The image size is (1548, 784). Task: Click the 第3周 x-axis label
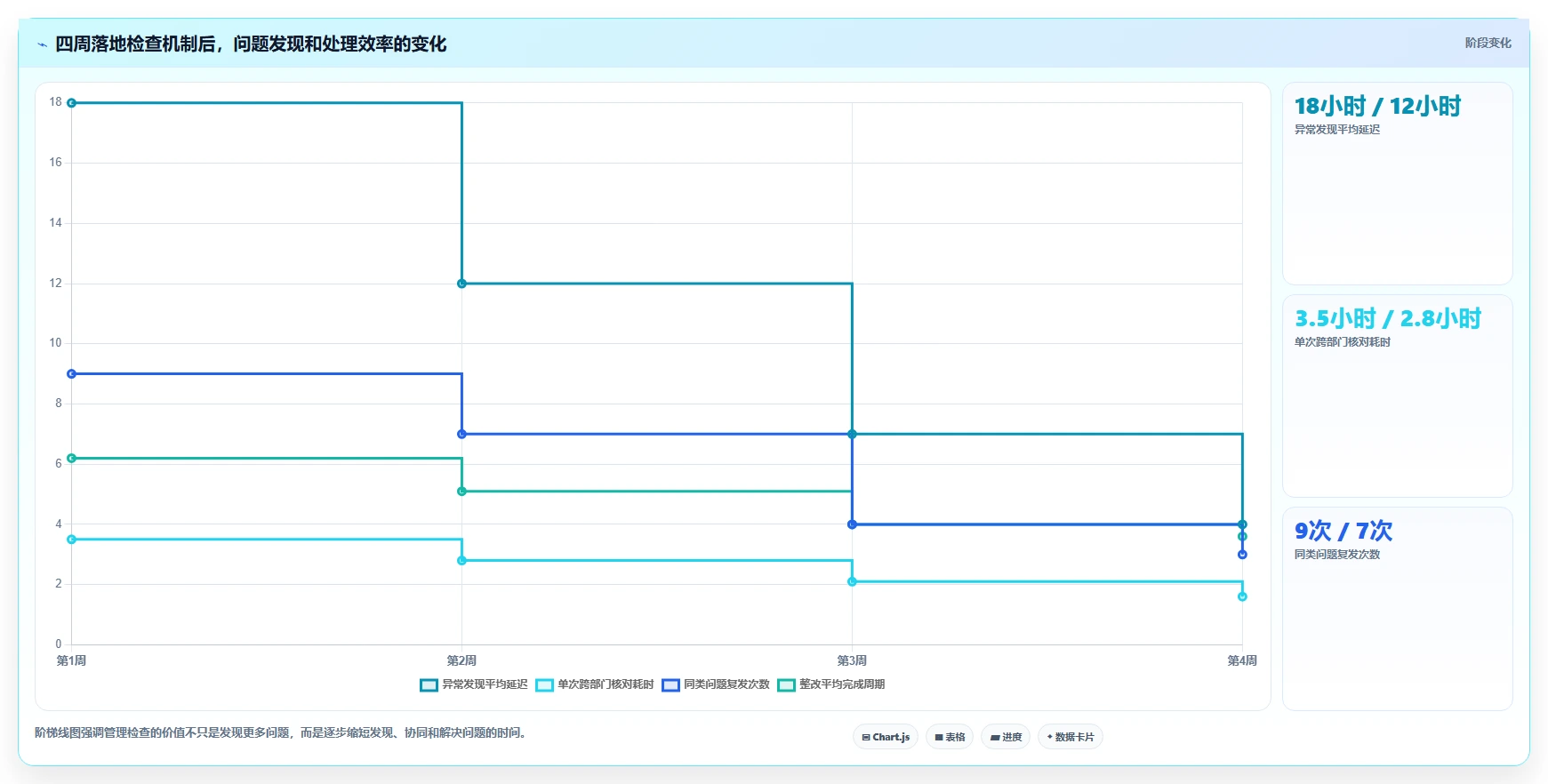coord(852,660)
